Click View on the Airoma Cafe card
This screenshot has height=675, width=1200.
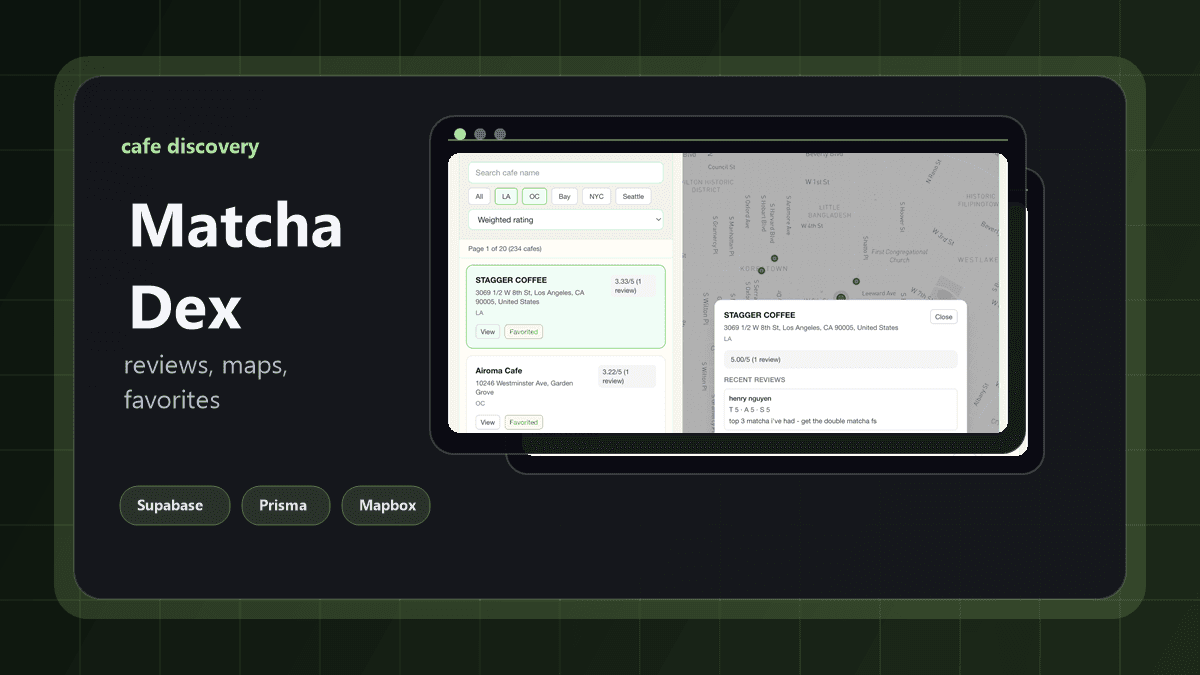[x=487, y=423]
